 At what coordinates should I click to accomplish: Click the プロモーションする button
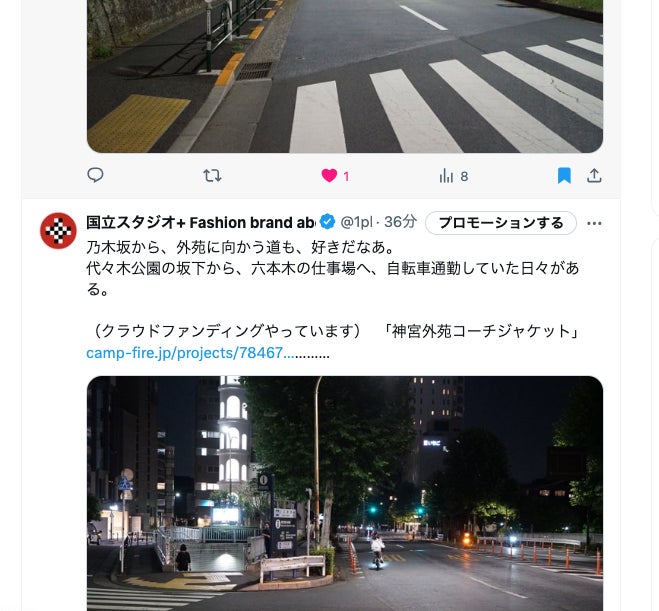pyautogui.click(x=501, y=223)
